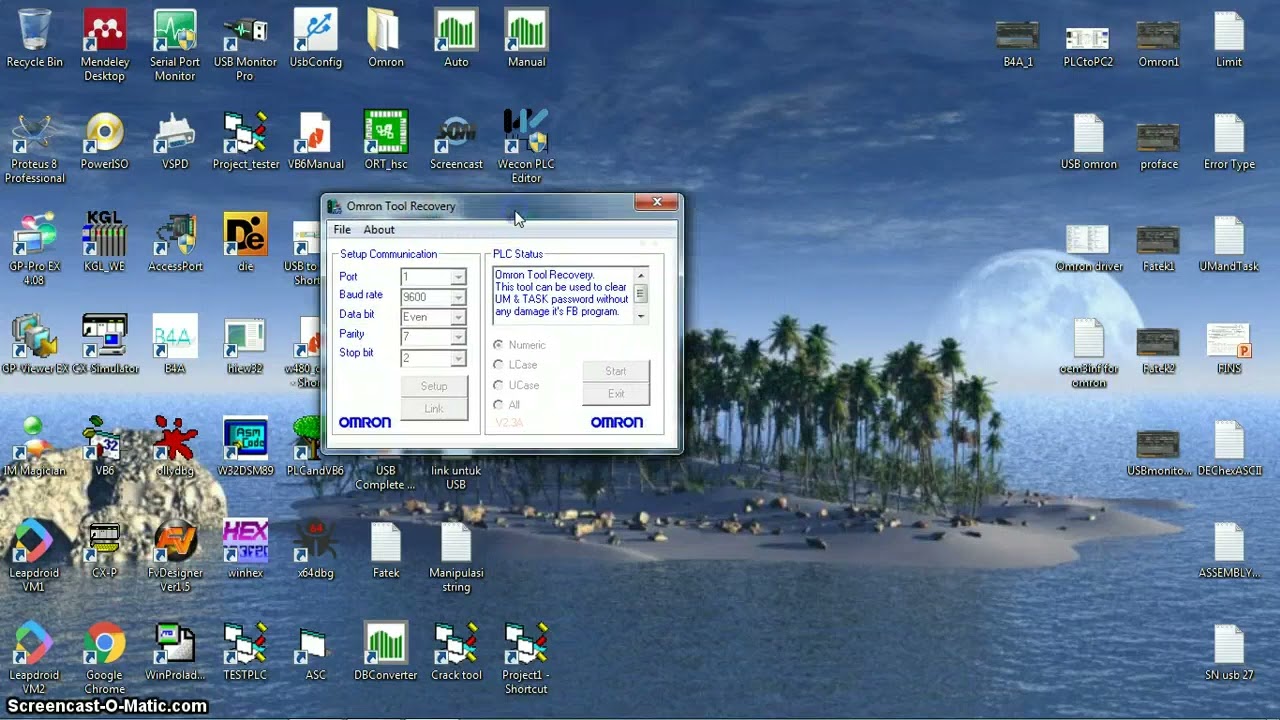Viewport: 1280px width, 720px height.
Task: Click the Exit button
Action: 616,394
